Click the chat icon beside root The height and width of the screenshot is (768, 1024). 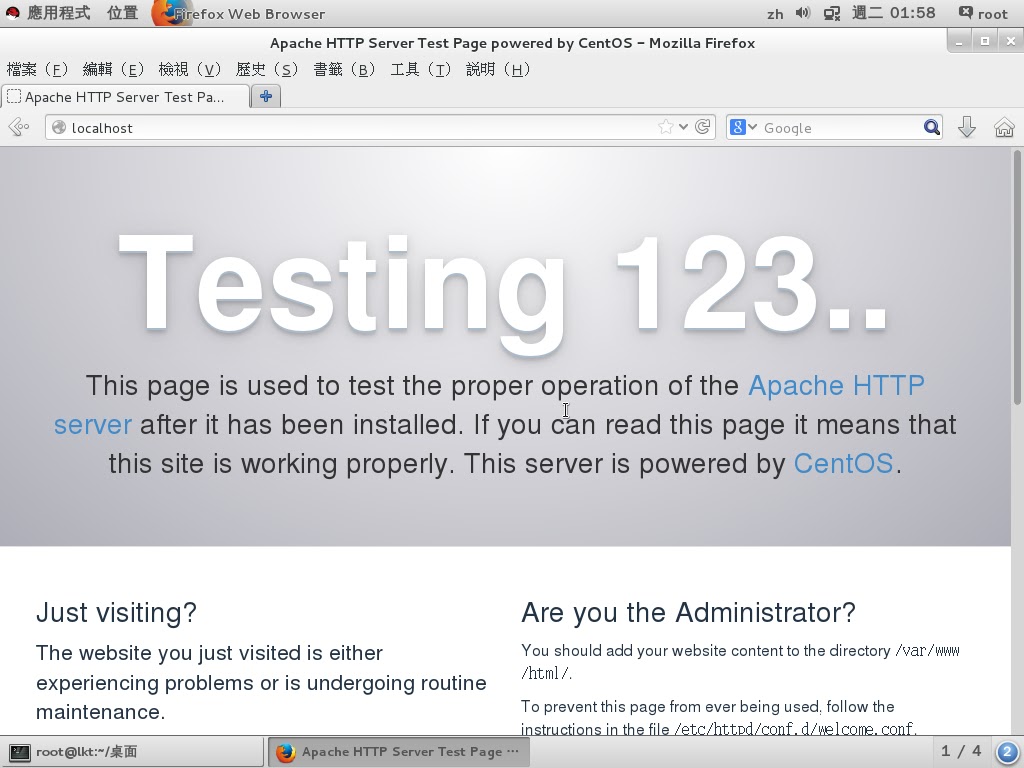click(965, 13)
